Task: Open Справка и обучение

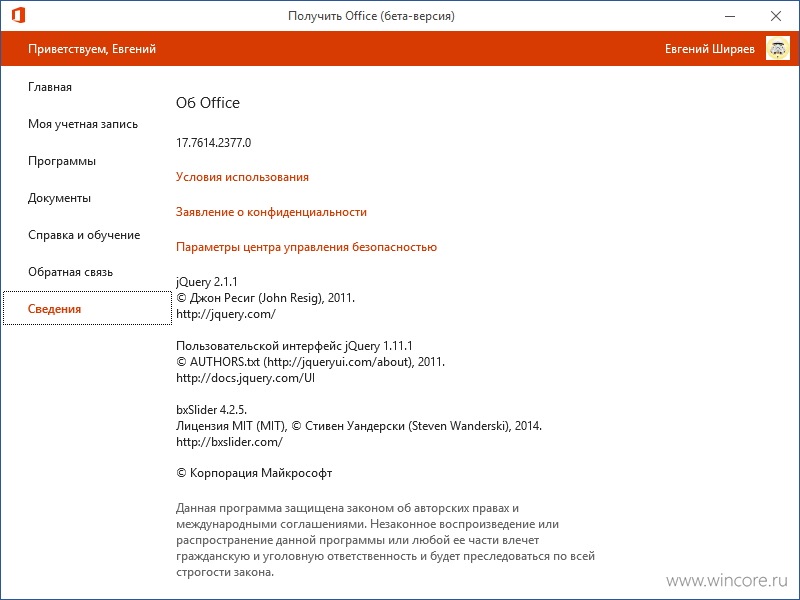Action: (84, 235)
